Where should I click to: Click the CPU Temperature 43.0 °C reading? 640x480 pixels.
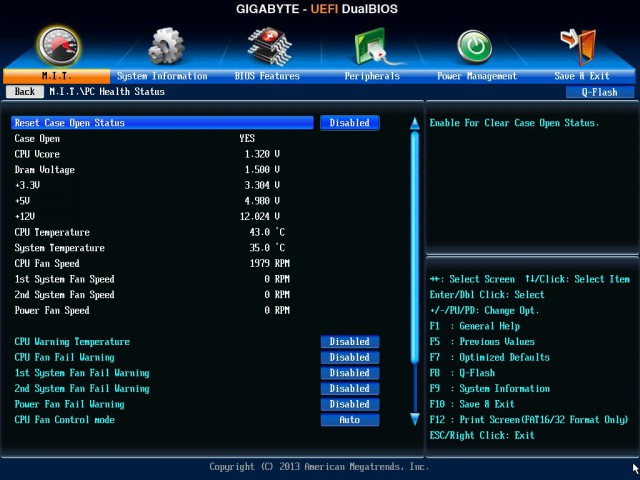[x=267, y=232]
